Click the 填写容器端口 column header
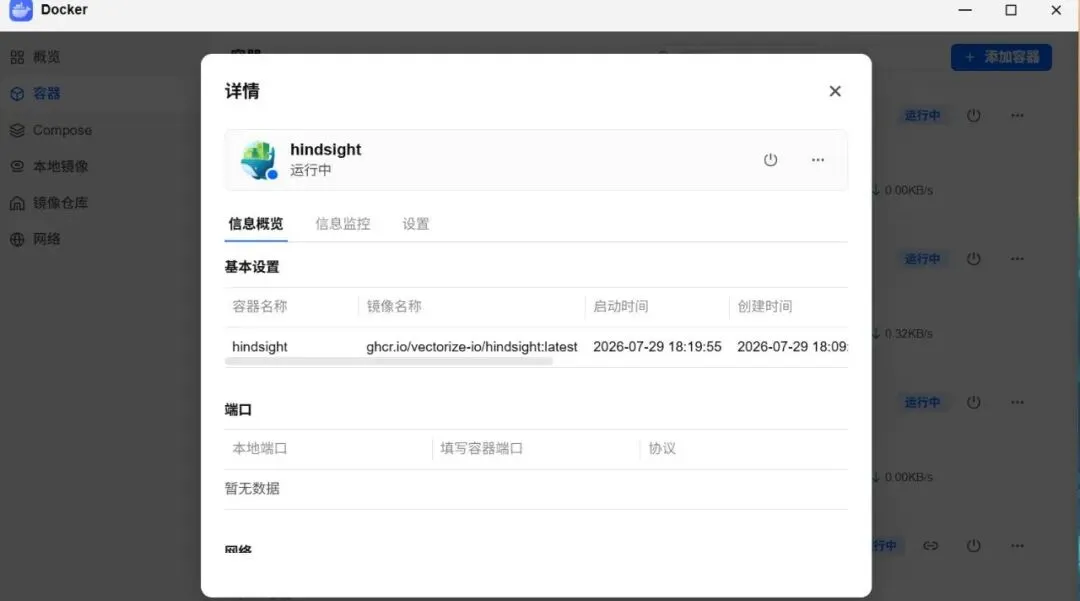Image resolution: width=1080 pixels, height=601 pixels. tap(481, 449)
